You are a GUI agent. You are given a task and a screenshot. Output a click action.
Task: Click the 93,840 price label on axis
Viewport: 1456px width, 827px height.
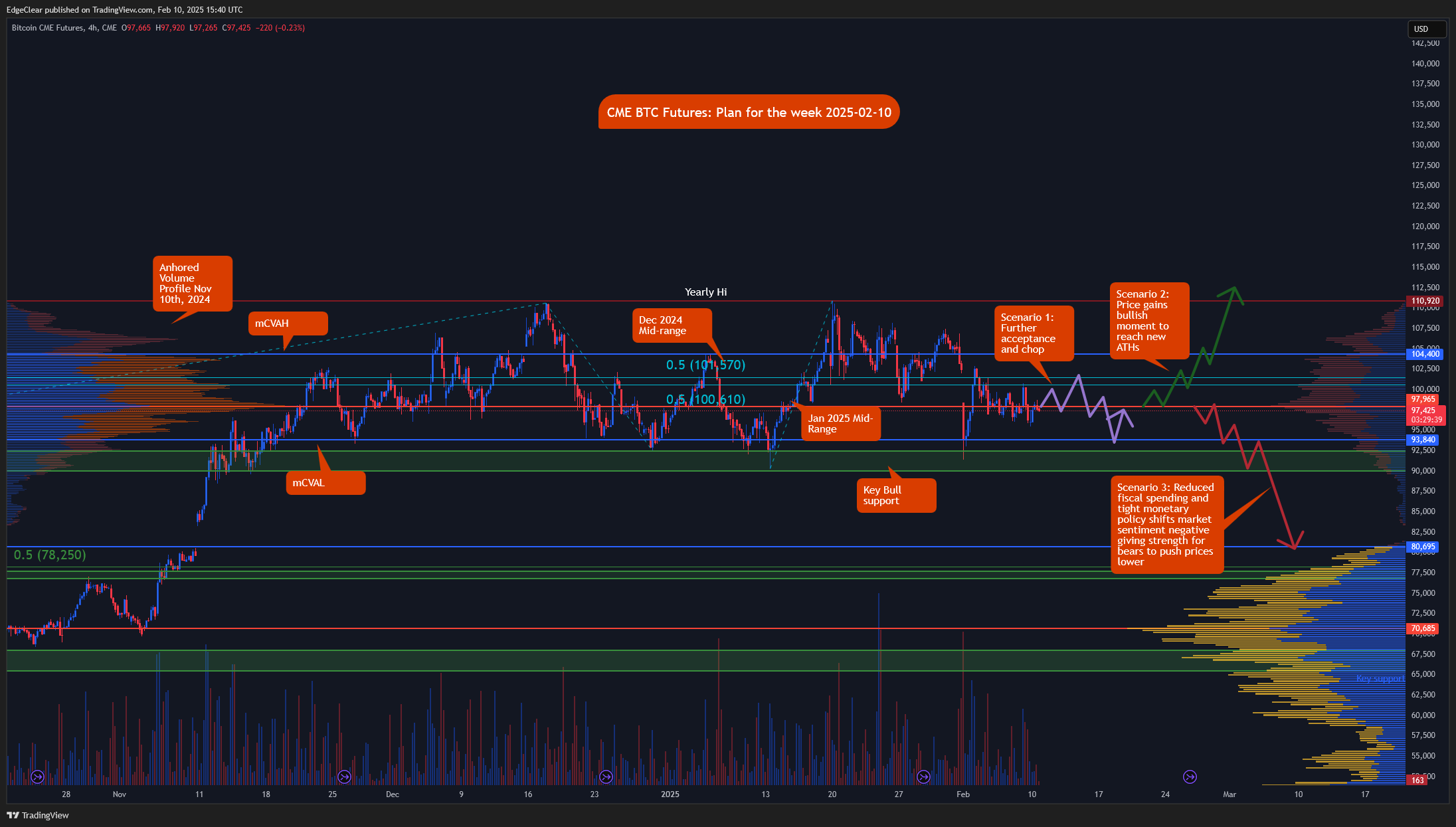(x=1423, y=440)
